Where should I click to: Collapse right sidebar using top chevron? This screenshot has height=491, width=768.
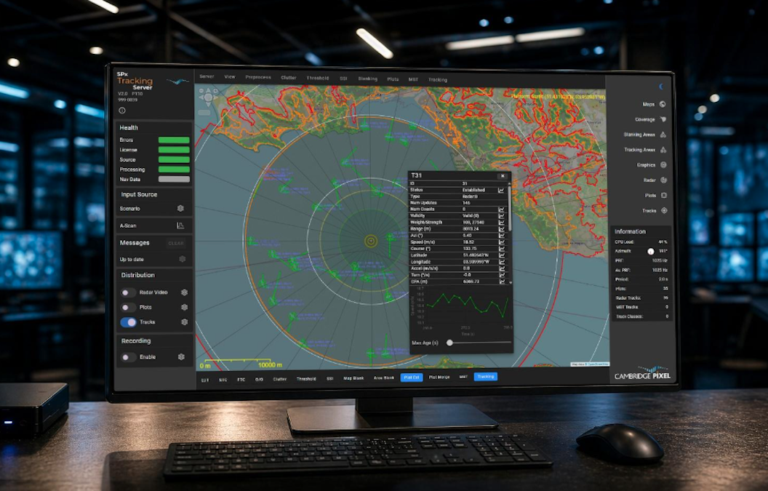point(661,86)
